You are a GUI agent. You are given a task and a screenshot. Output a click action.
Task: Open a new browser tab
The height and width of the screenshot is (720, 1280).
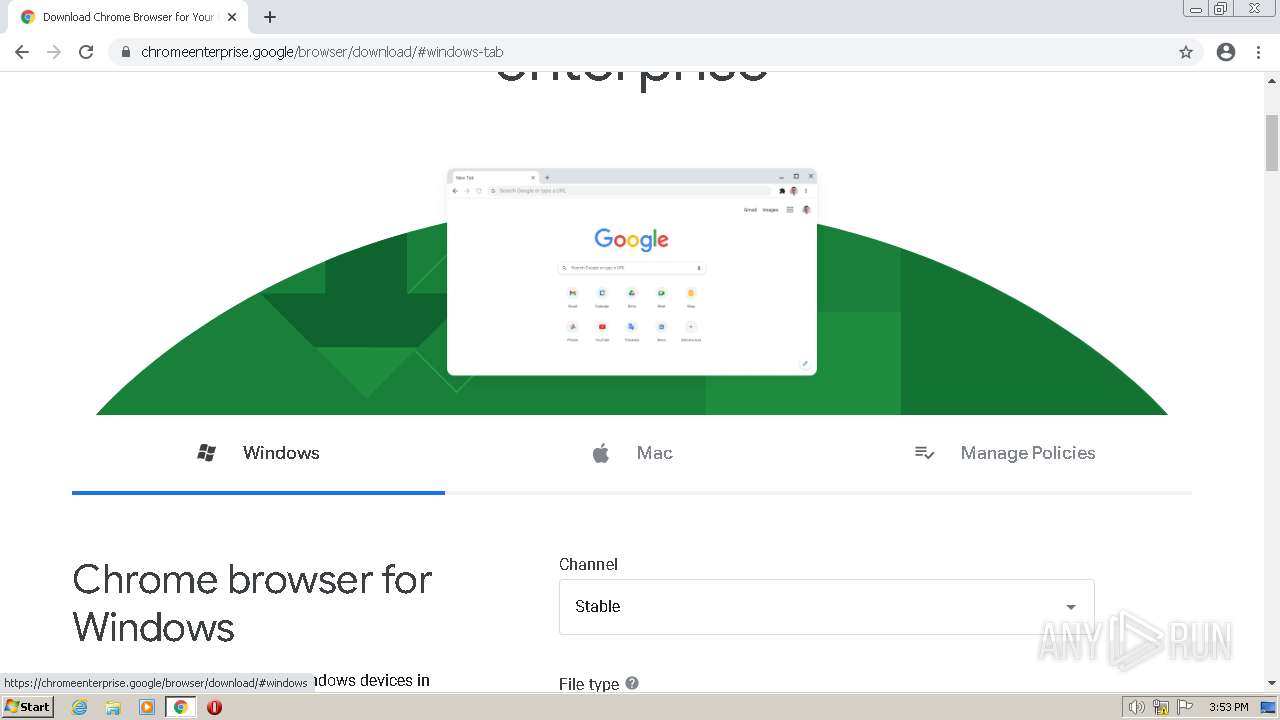click(270, 17)
